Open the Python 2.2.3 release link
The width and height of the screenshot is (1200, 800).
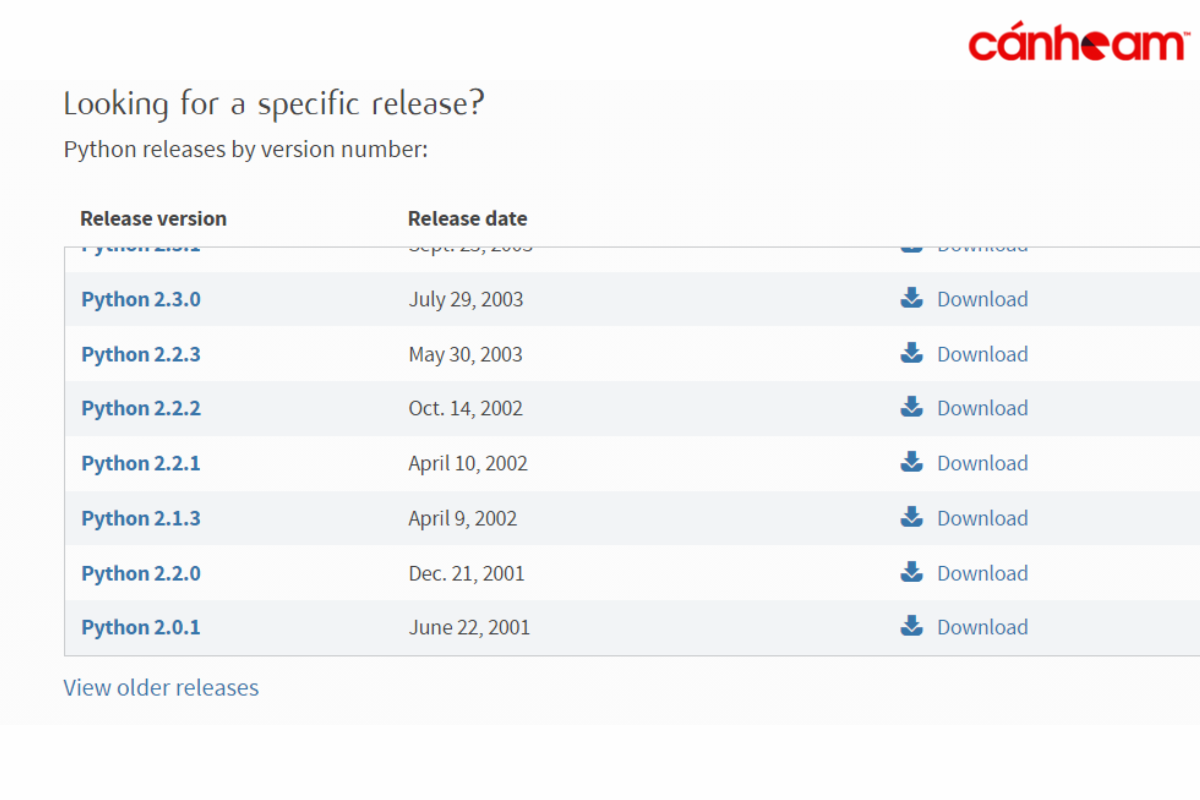[x=141, y=354]
